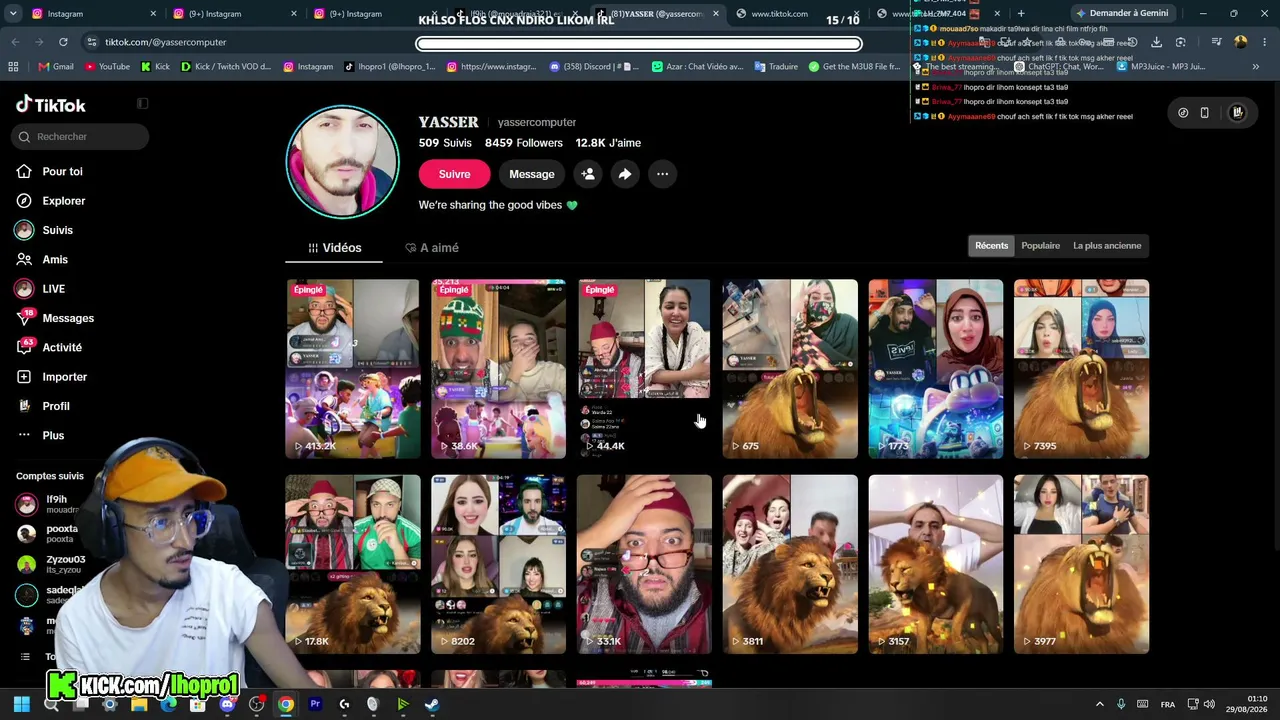Sort videos by La plus ancienne
The height and width of the screenshot is (720, 1280).
(1107, 246)
